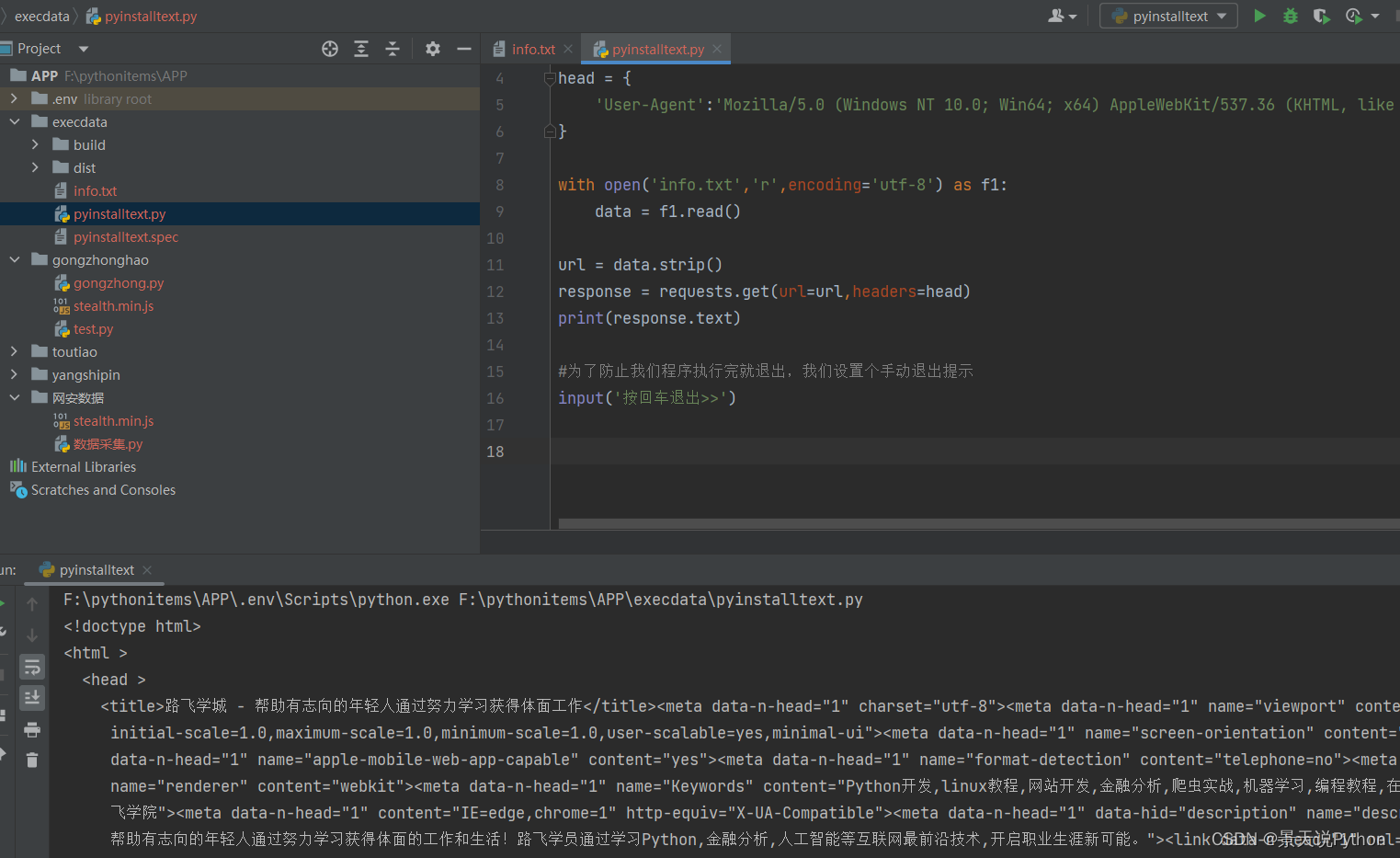Clear the Run console with trash icon
The width and height of the screenshot is (1400, 858).
pyautogui.click(x=32, y=760)
